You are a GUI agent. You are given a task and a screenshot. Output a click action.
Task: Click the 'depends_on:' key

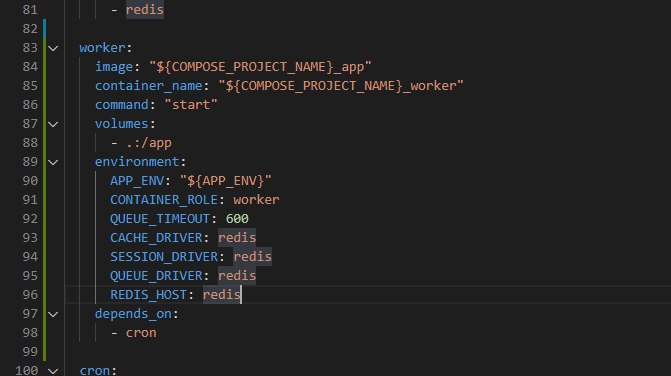point(137,314)
